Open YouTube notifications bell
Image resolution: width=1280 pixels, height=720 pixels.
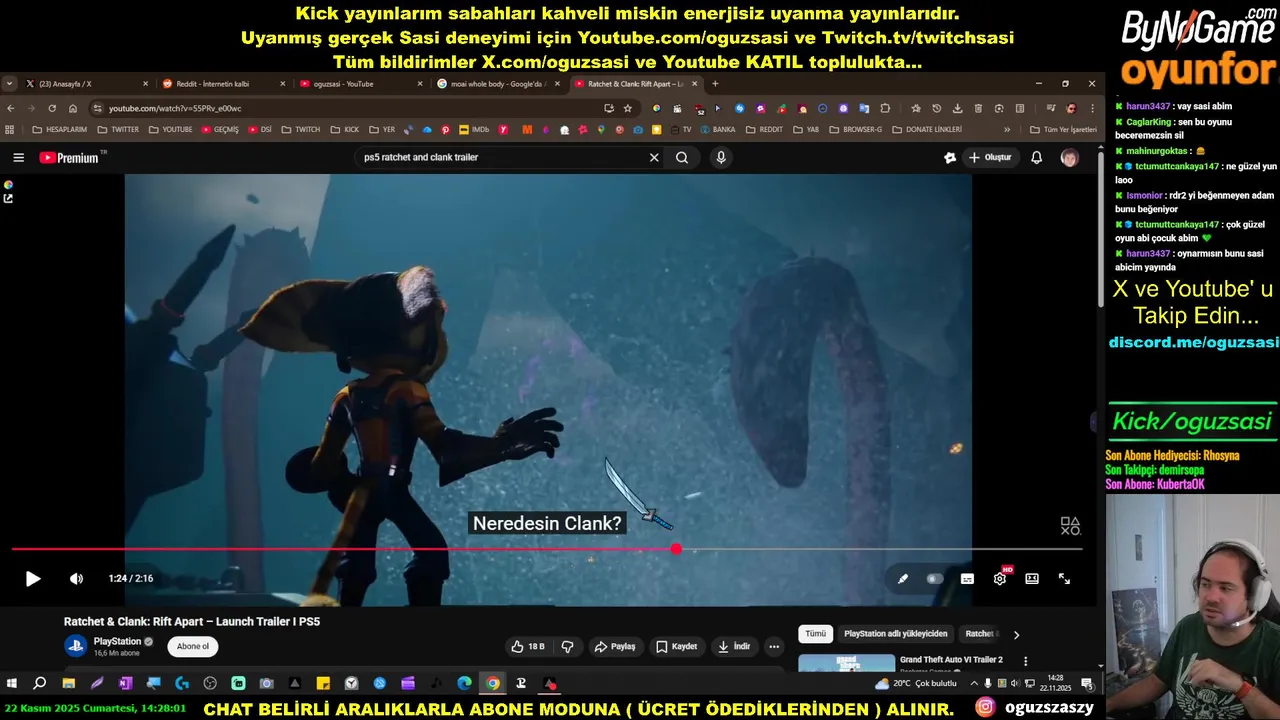coord(1037,157)
